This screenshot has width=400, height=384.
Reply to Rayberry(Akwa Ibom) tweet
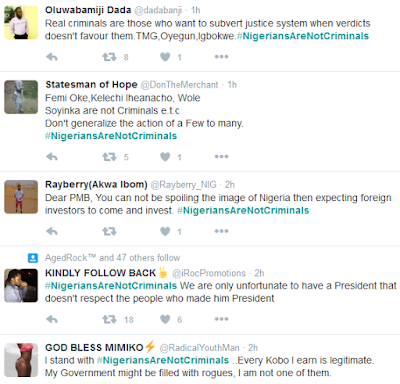52,231
